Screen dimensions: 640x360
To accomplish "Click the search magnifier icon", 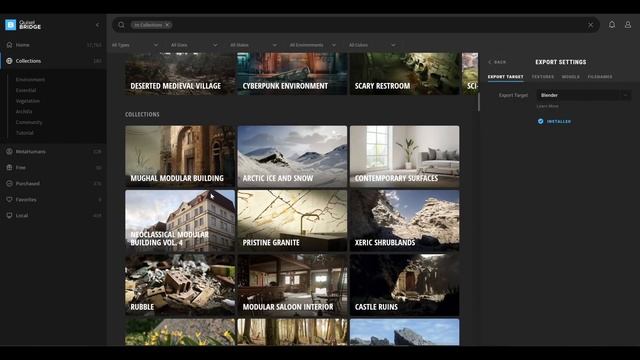I will pos(121,25).
